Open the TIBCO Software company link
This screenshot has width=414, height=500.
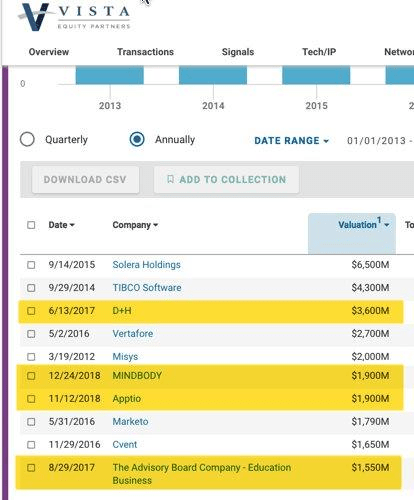[147, 288]
